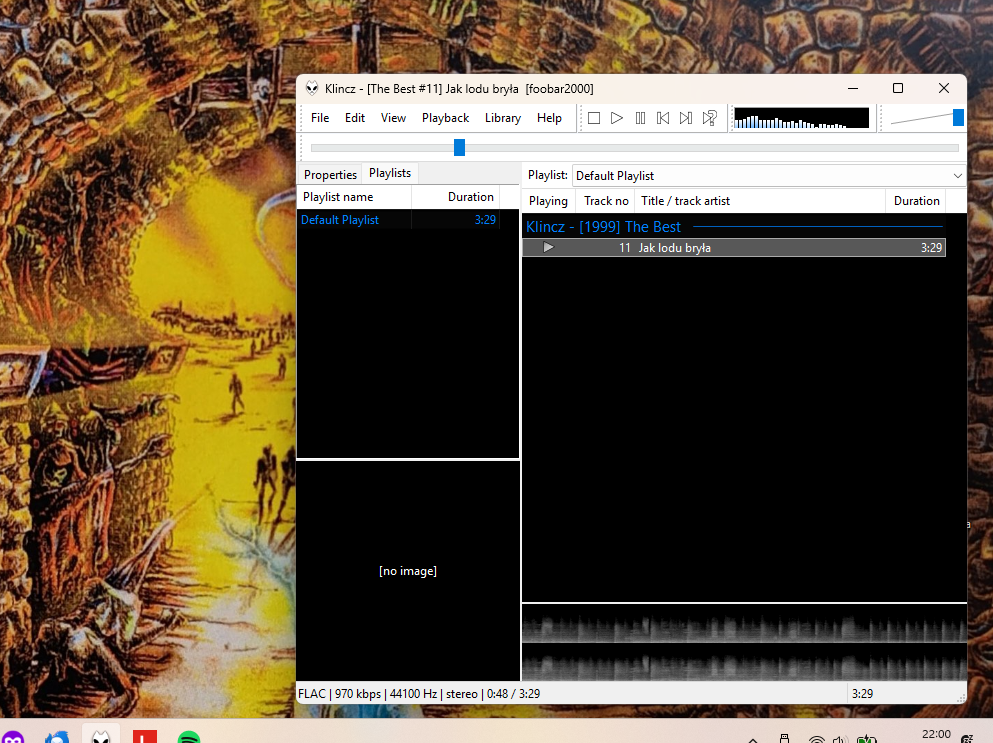This screenshot has height=743, width=993.
Task: Open the Playback menu
Action: [445, 118]
